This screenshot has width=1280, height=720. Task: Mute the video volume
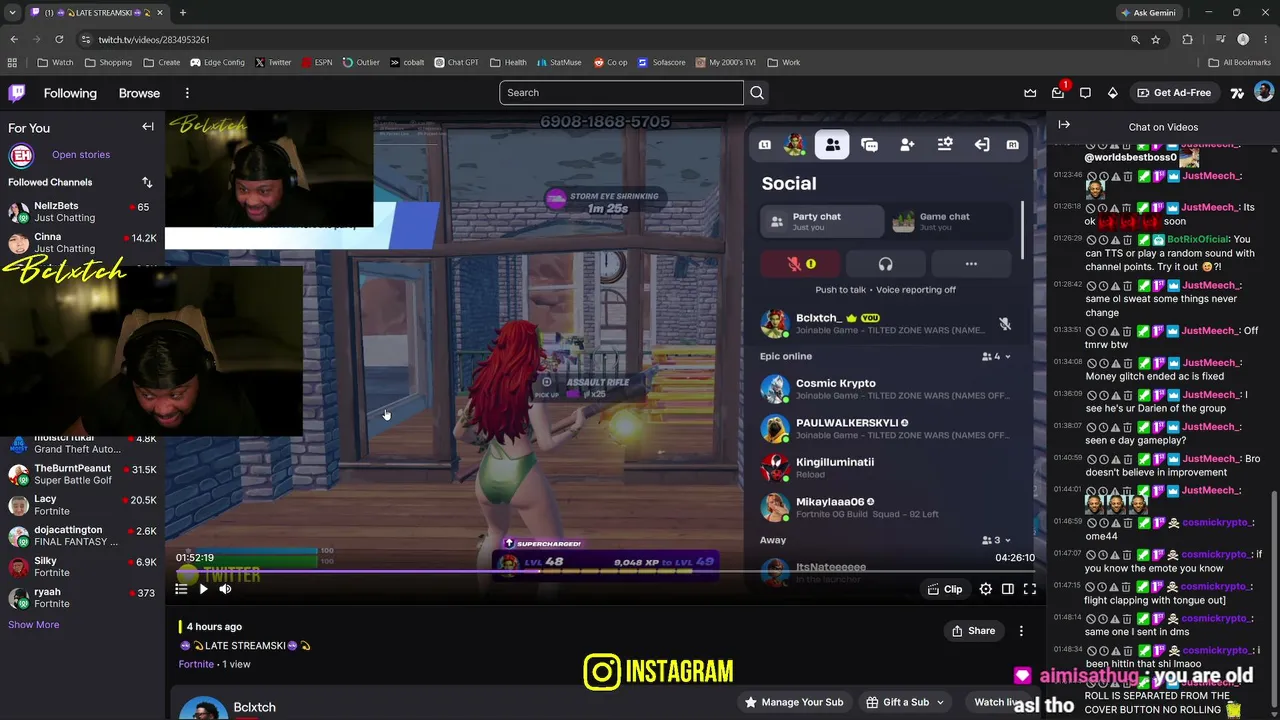pos(225,589)
